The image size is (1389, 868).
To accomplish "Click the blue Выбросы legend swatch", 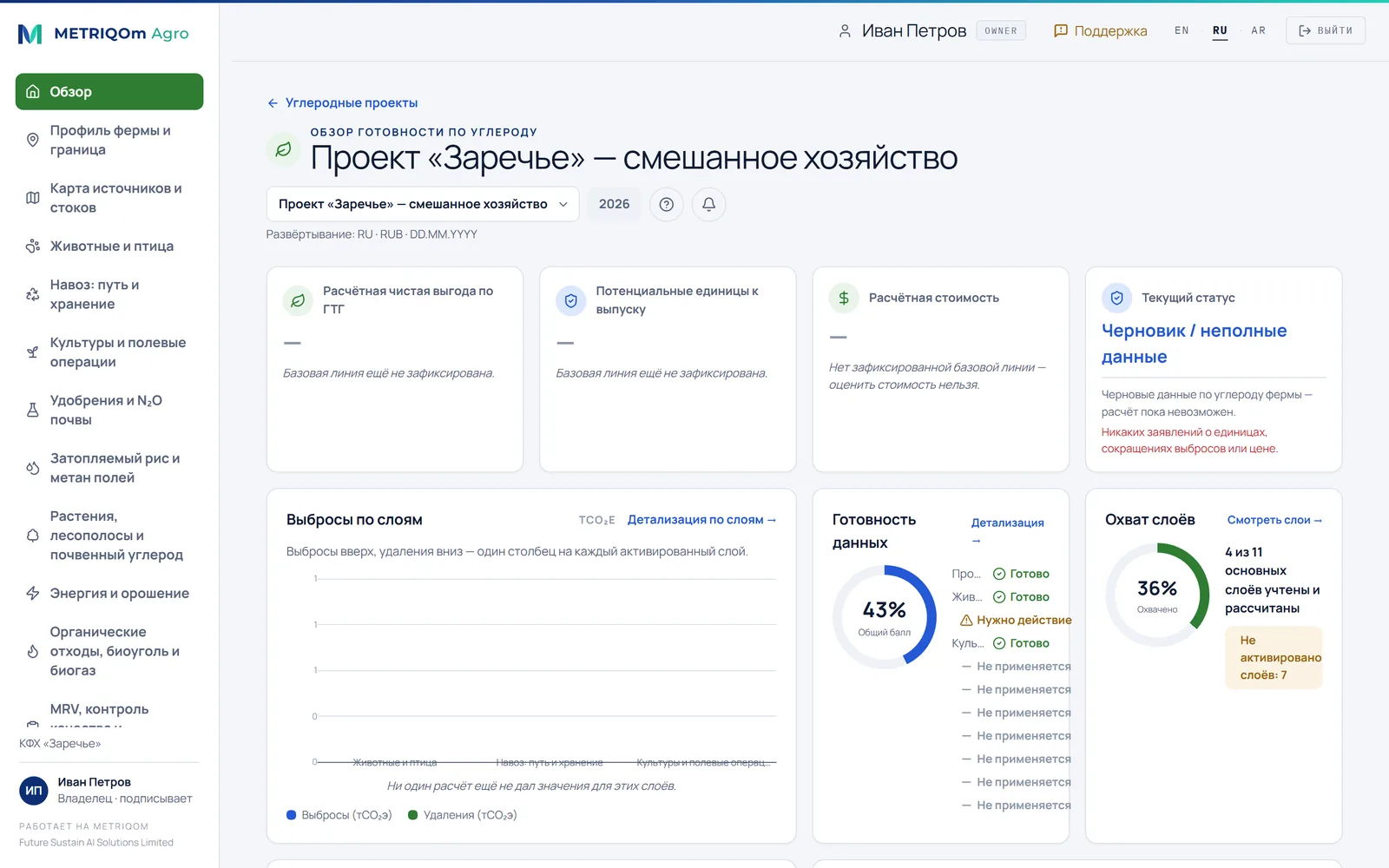I will (292, 815).
